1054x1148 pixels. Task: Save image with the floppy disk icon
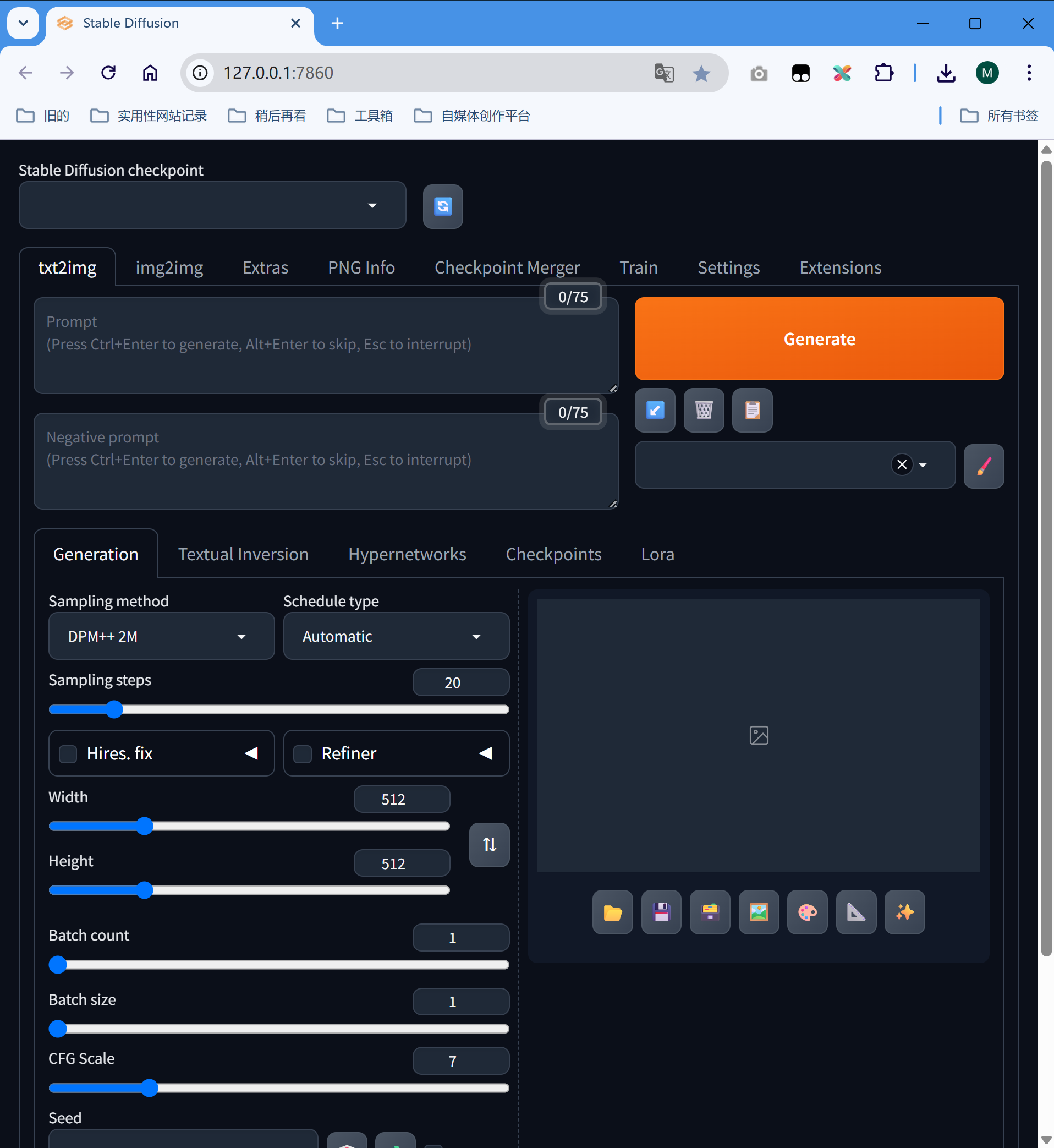[661, 912]
